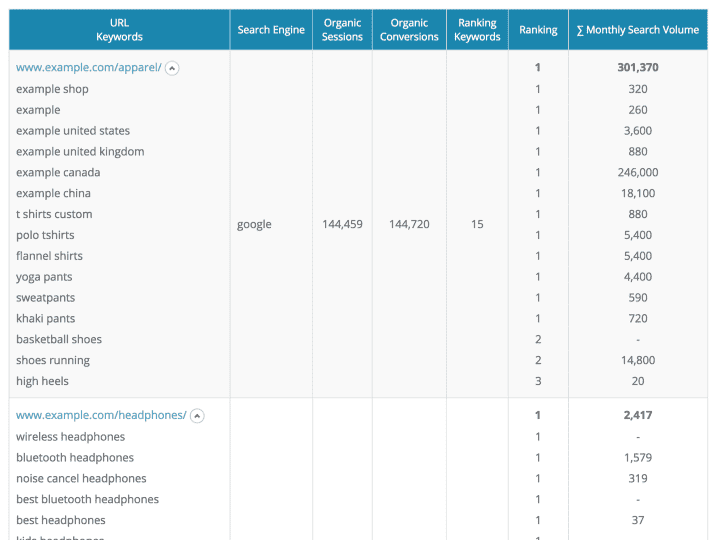Click the 144,459 organic sessions value
The height and width of the screenshot is (540, 720).
[x=342, y=225]
